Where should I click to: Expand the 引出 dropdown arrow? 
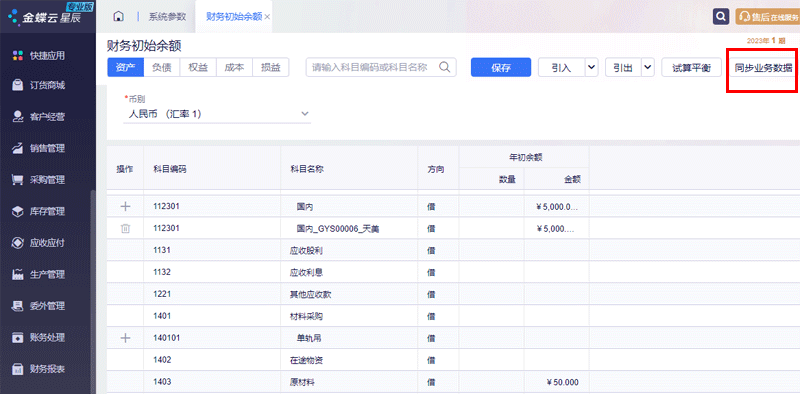pos(648,67)
